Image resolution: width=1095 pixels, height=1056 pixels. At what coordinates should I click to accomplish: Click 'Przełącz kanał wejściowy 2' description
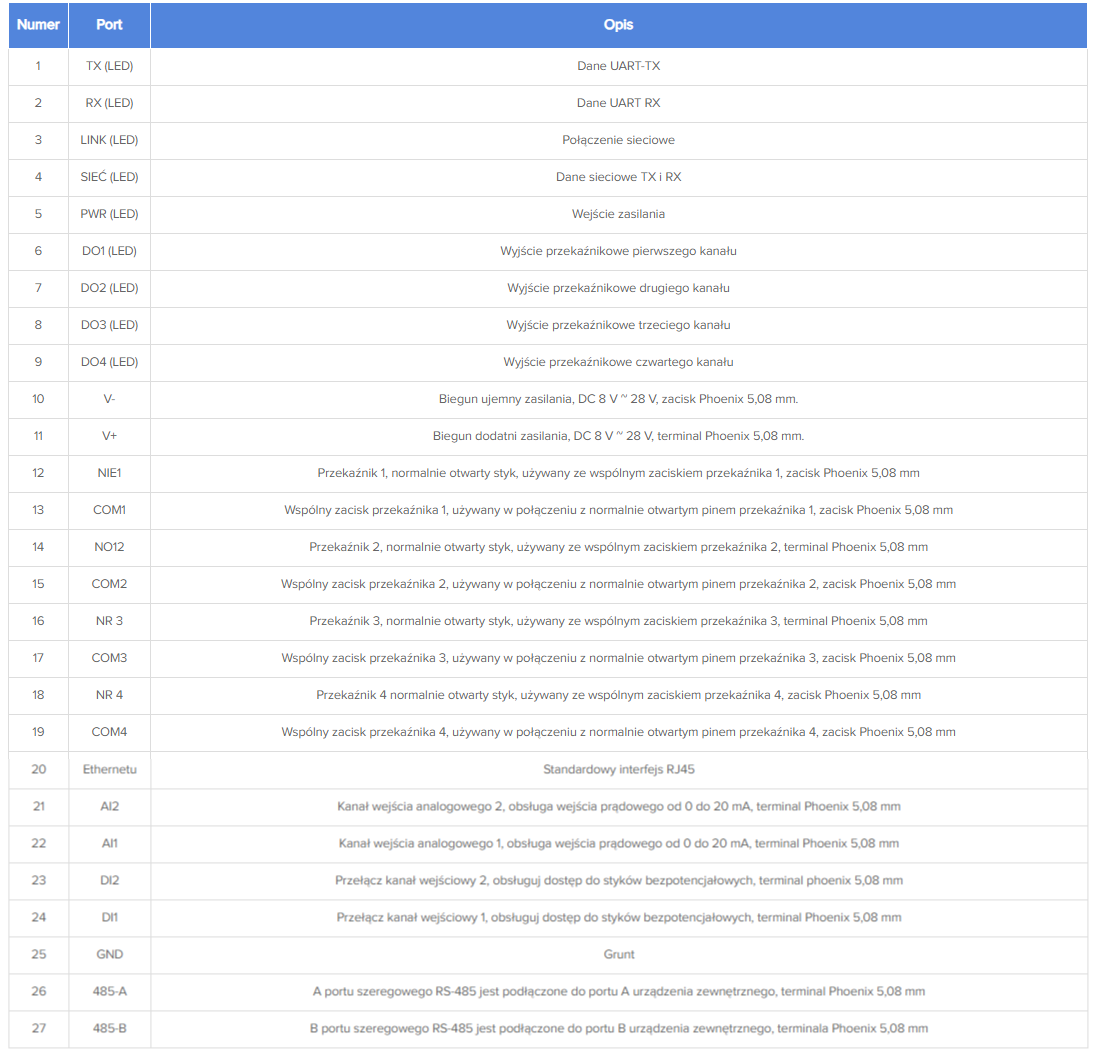619,881
